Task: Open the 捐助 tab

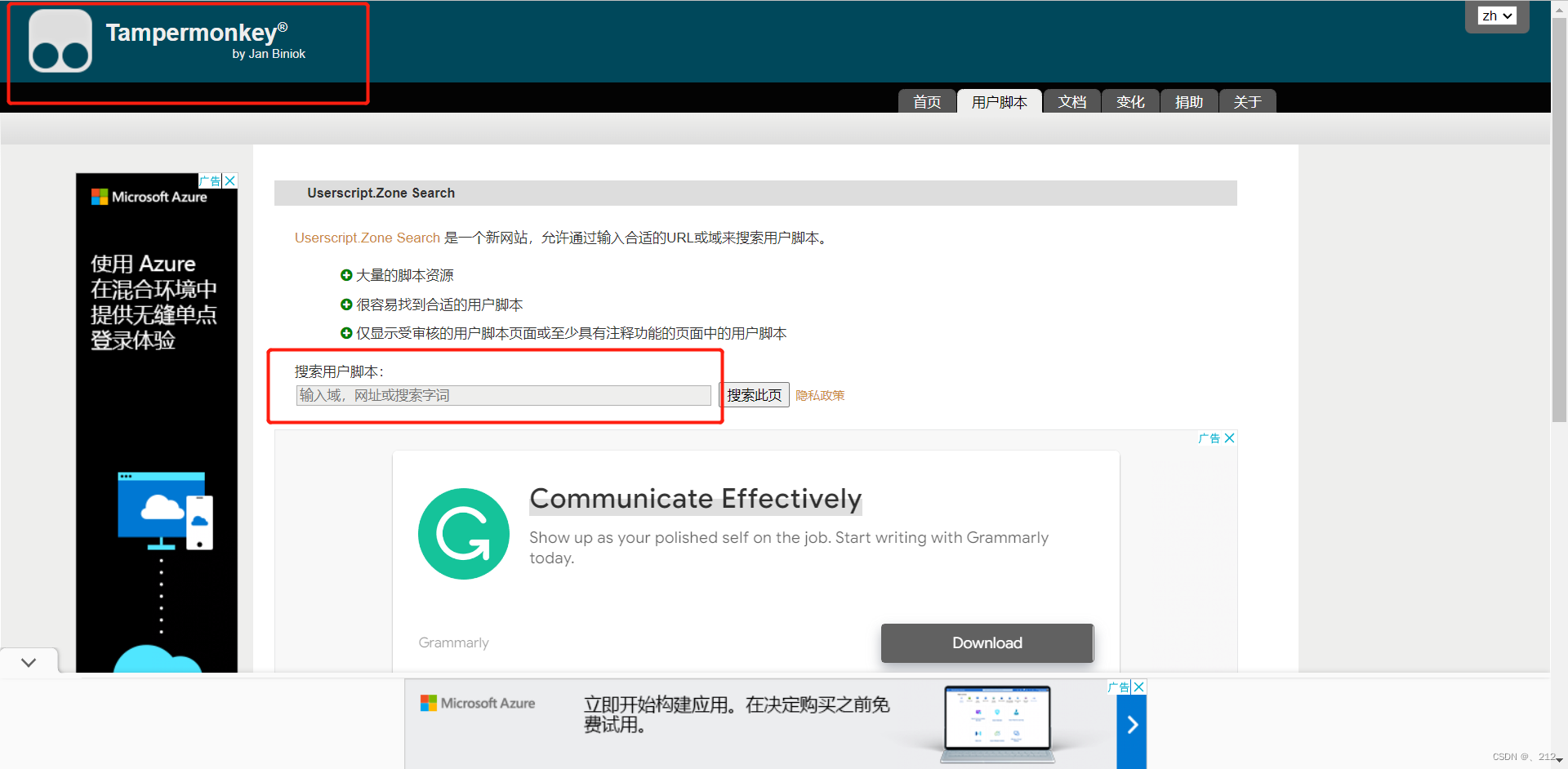Action: 1189,101
